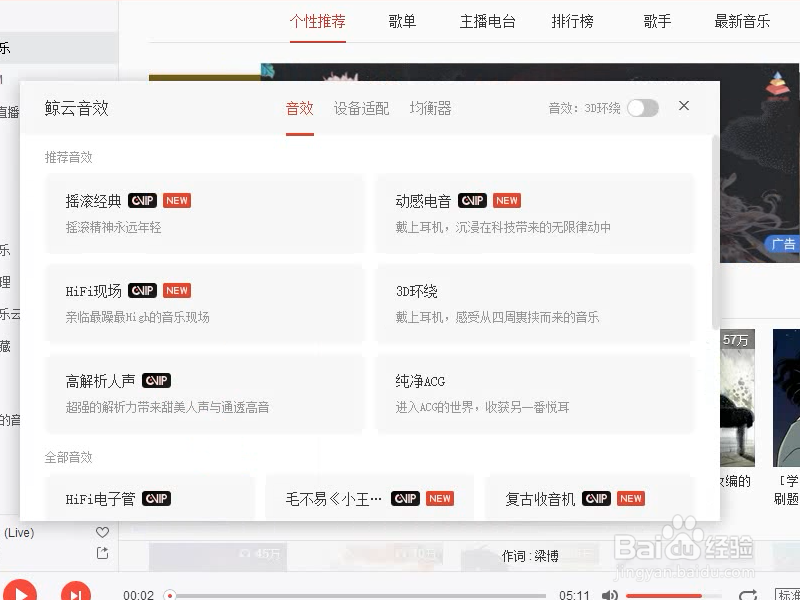Click the 05:11 total duration text
Viewport: 800px width, 600px height.
(574, 595)
